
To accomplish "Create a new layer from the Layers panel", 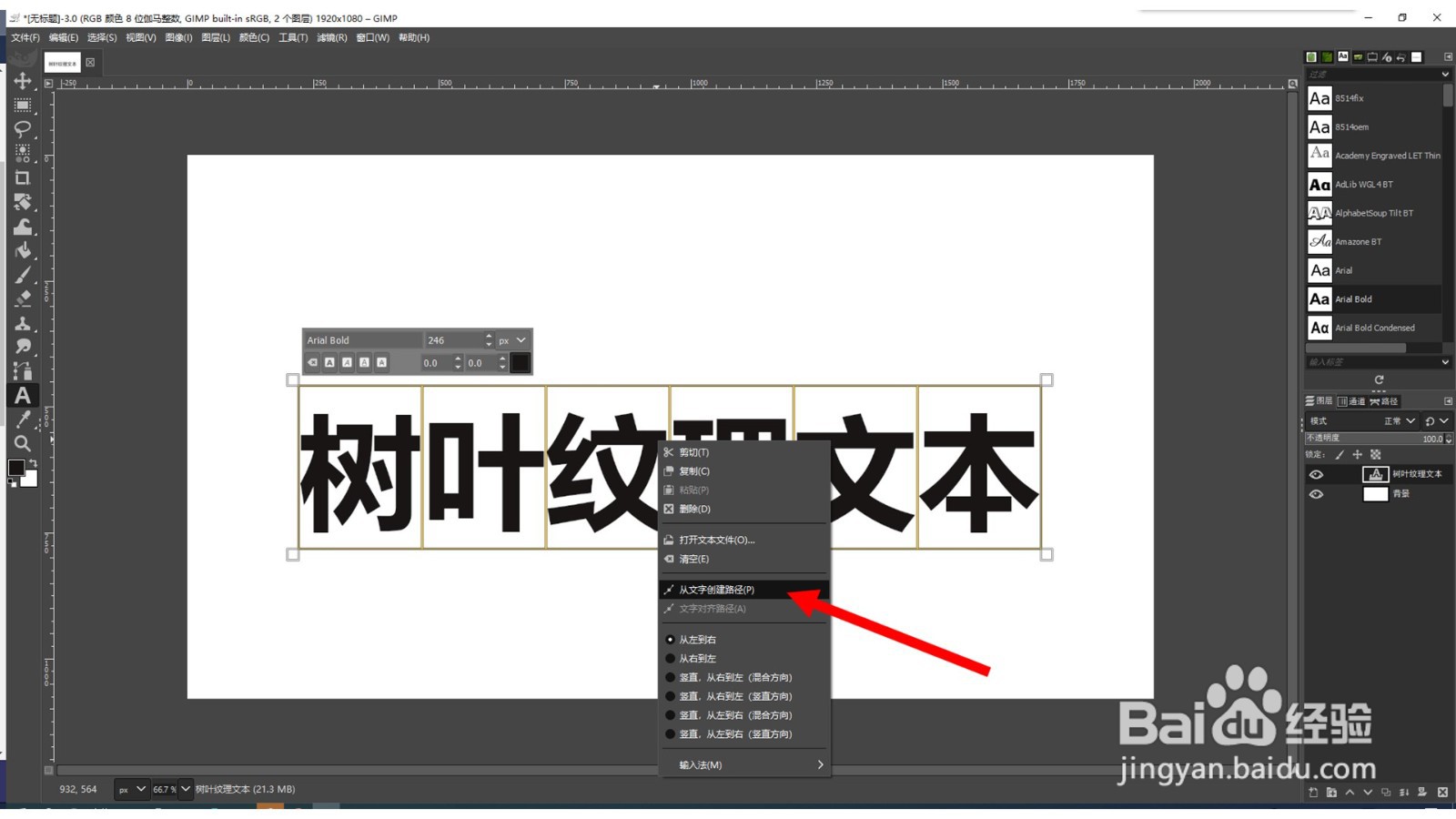I will (1313, 793).
